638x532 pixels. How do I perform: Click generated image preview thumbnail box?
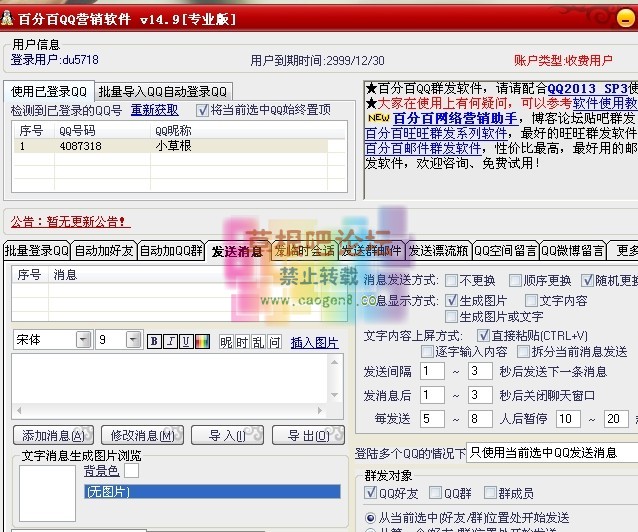[x=47, y=493]
